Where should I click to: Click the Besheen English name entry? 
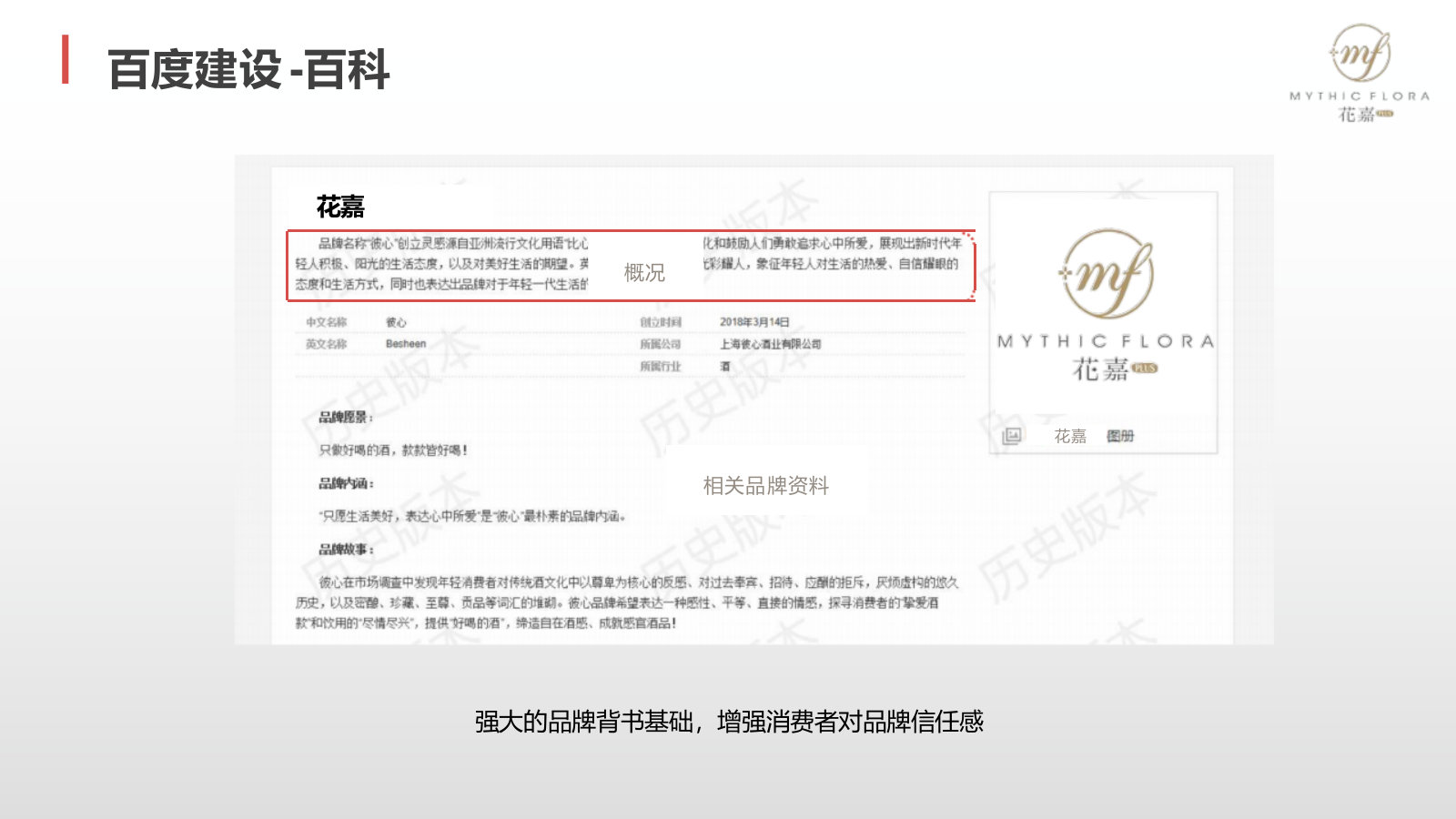tap(406, 344)
